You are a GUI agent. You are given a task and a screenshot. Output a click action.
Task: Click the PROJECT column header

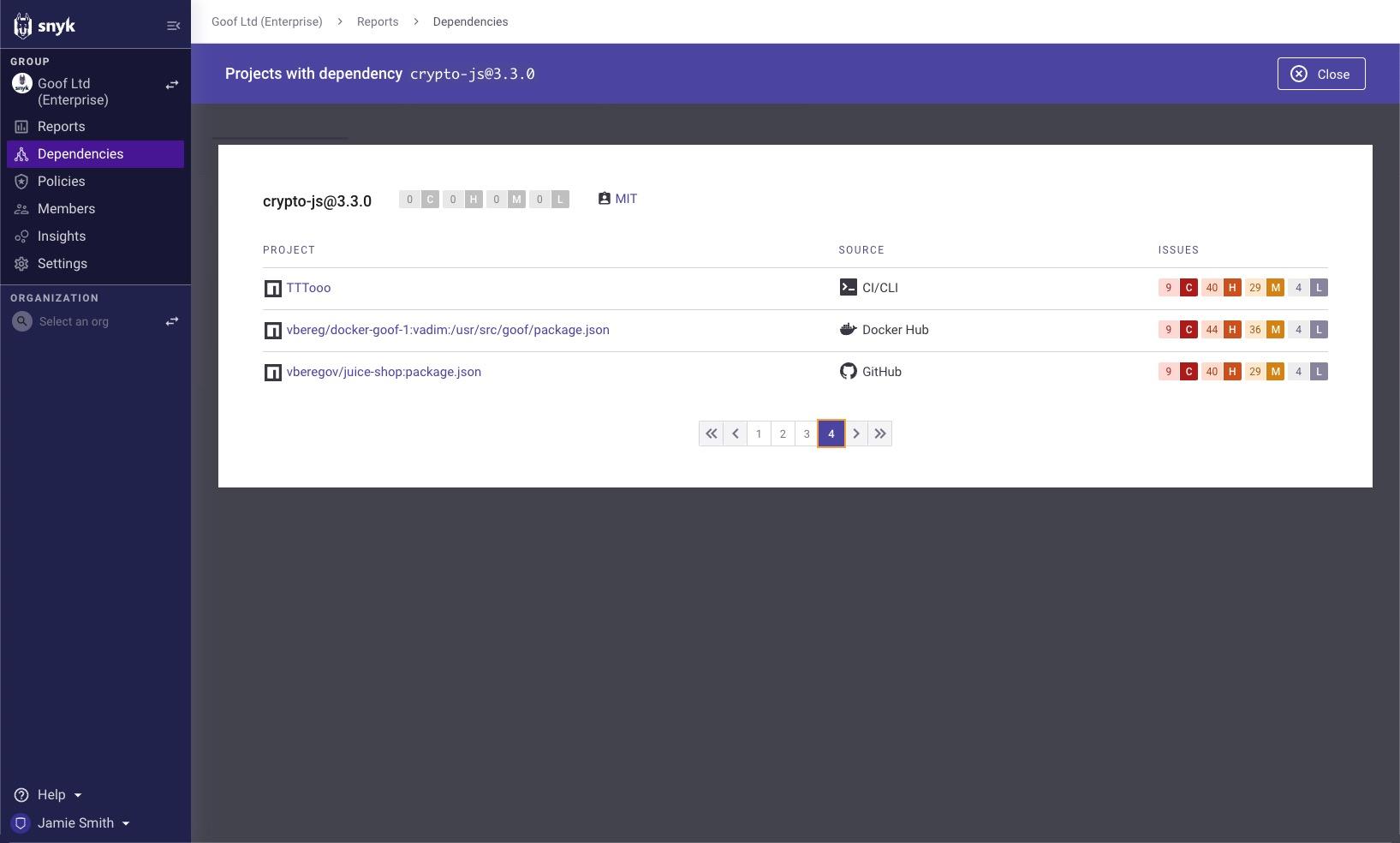289,250
